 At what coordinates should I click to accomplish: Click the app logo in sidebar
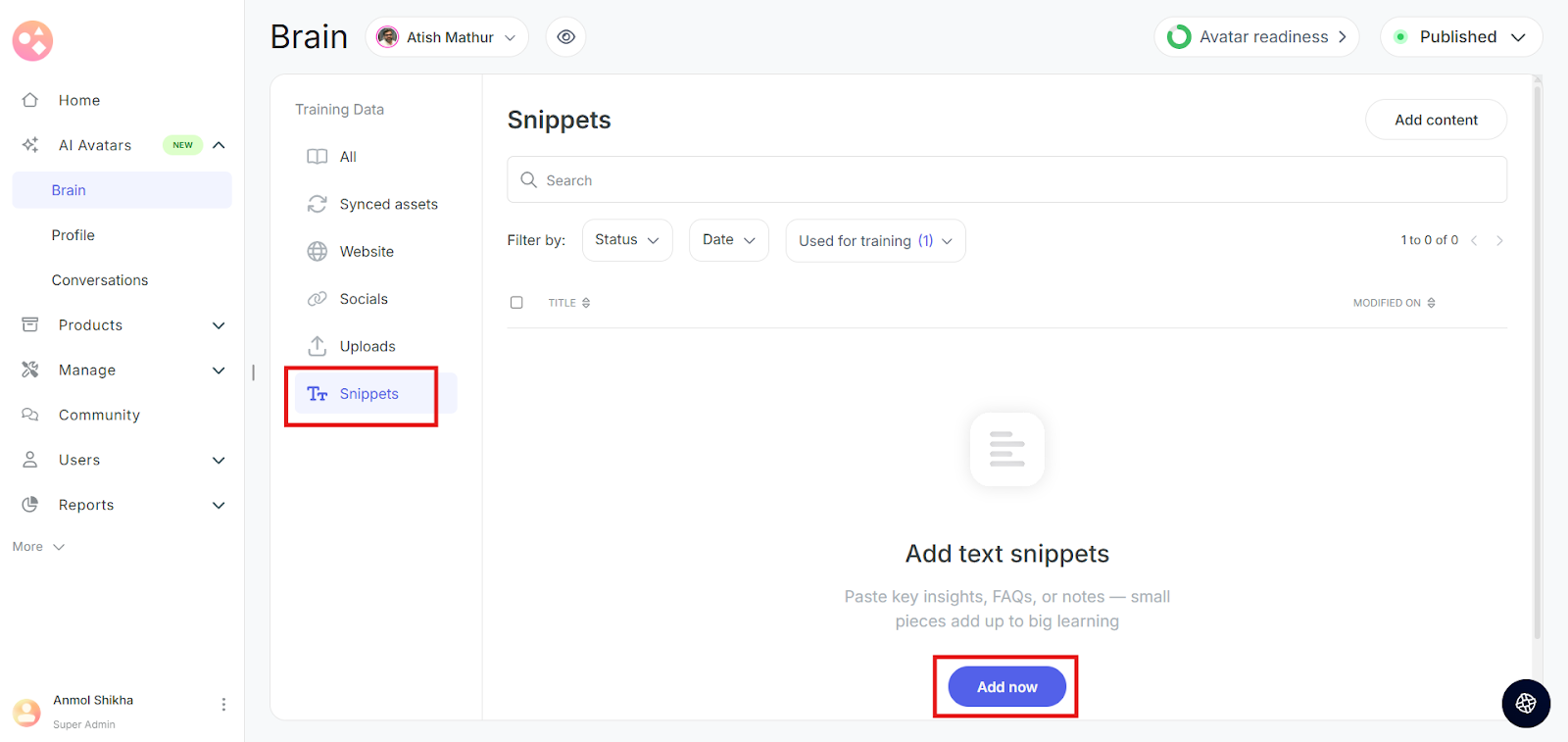pyautogui.click(x=32, y=41)
